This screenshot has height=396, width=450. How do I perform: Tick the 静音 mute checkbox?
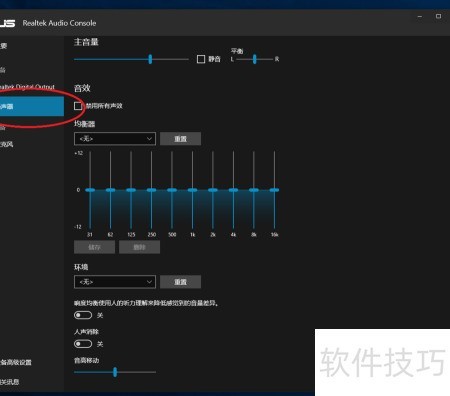tap(201, 59)
